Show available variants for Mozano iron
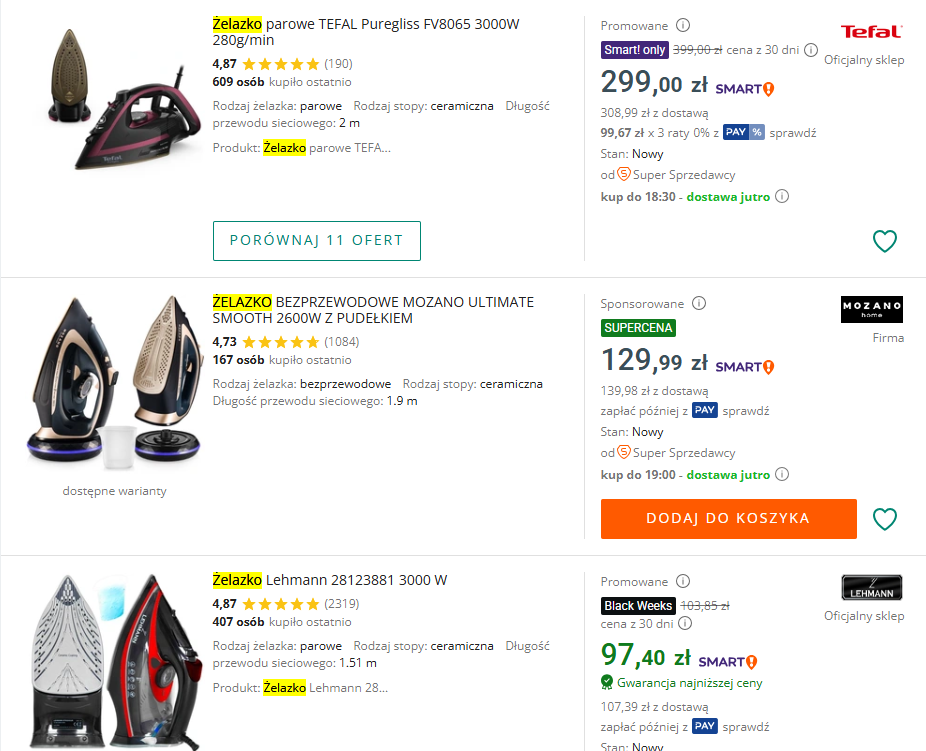The width and height of the screenshot is (926, 751). pyautogui.click(x=114, y=491)
